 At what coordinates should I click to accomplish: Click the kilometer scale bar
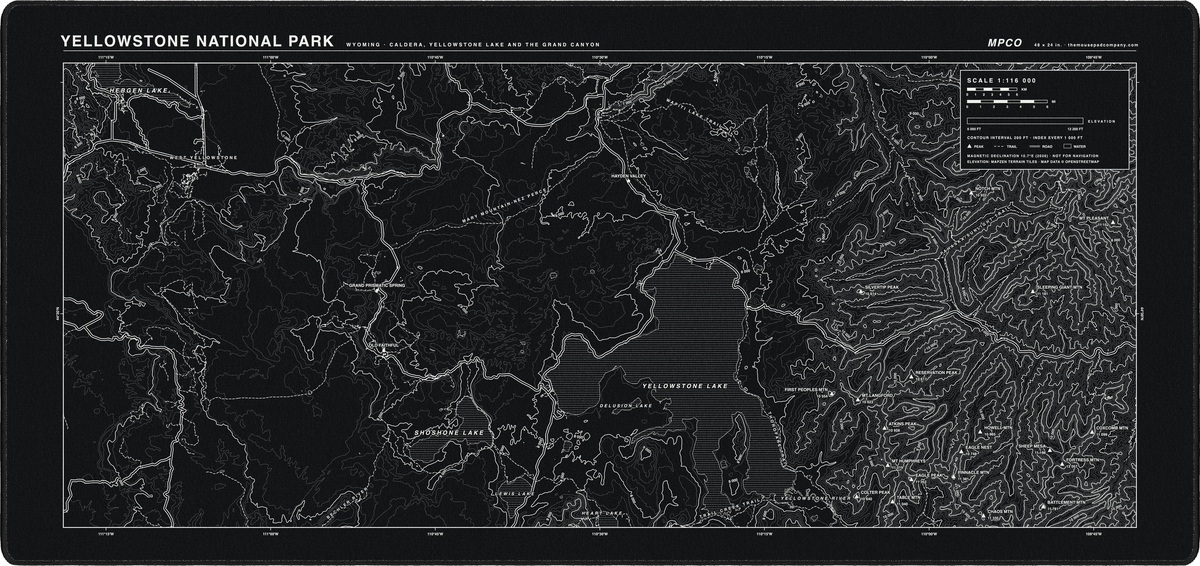[x=992, y=89]
